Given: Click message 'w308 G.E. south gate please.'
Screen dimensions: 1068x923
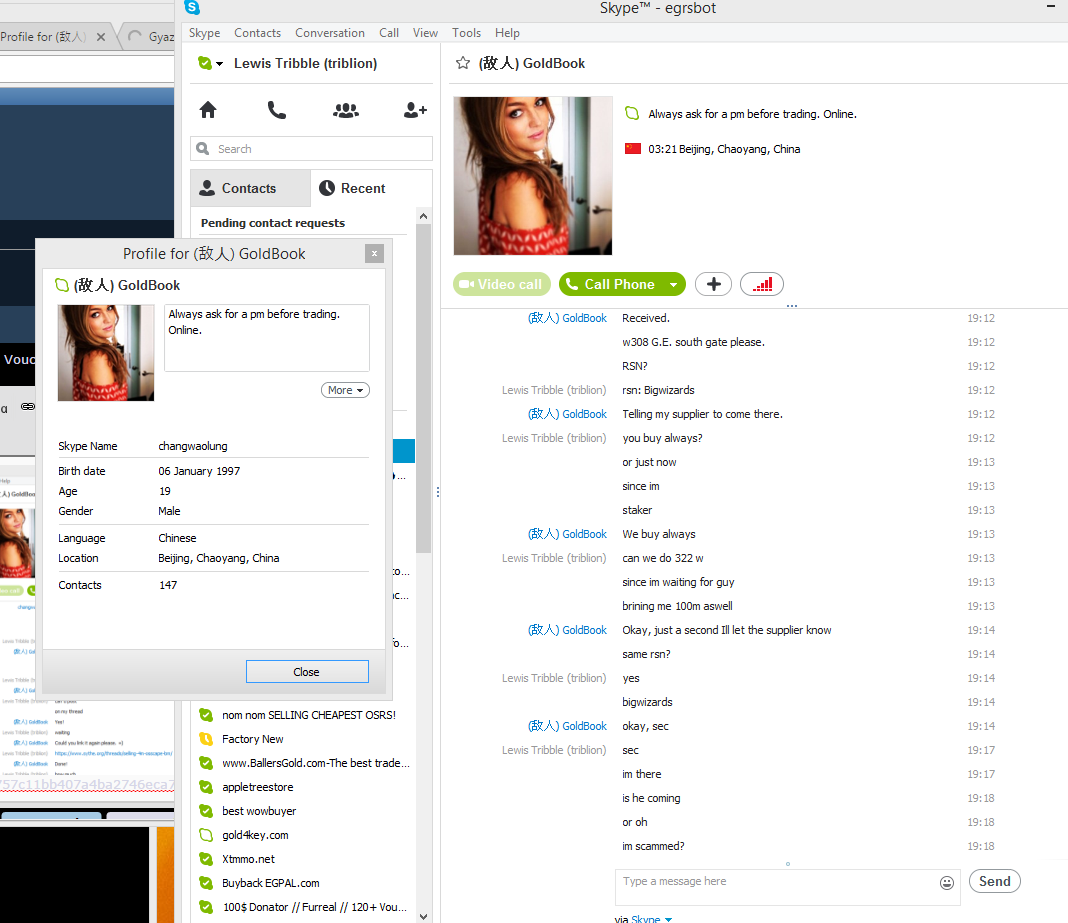Looking at the screenshot, I should pos(693,342).
